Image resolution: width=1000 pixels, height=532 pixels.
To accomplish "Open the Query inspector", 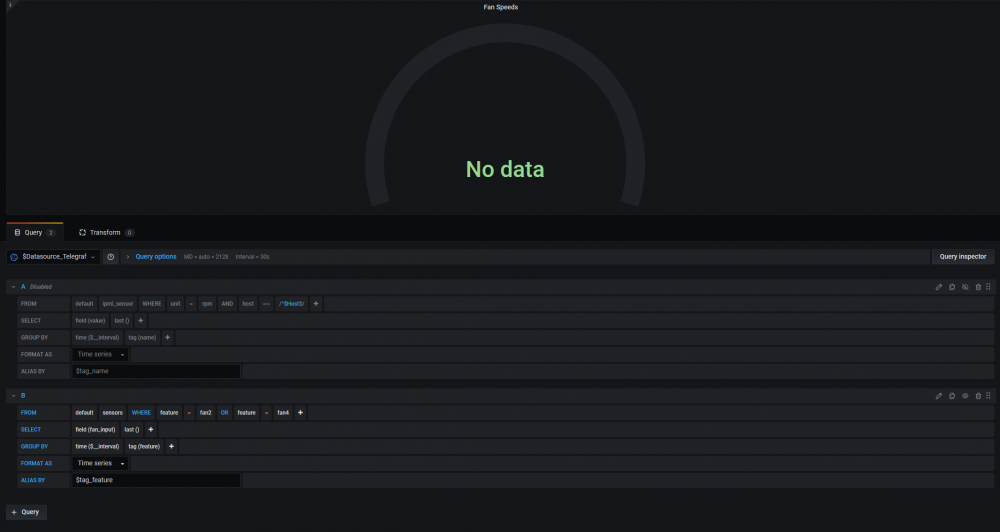I will (x=962, y=257).
